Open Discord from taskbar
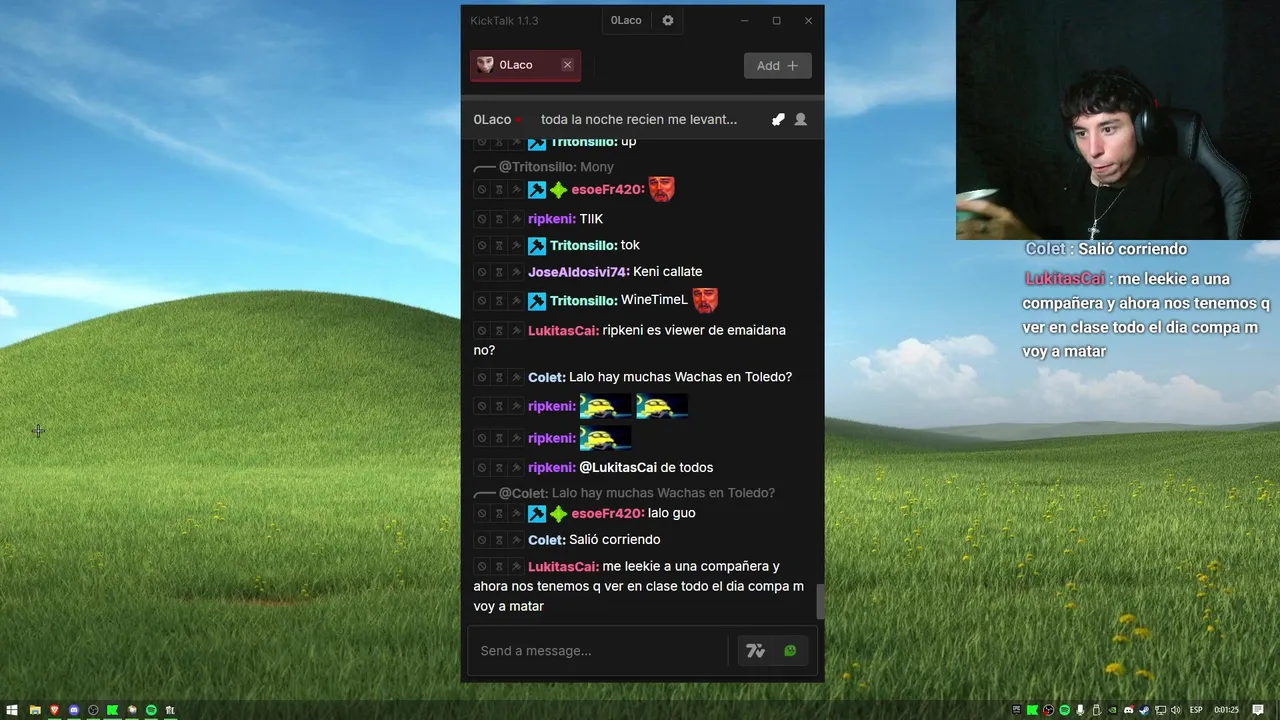This screenshot has height=720, width=1280. pos(74,710)
